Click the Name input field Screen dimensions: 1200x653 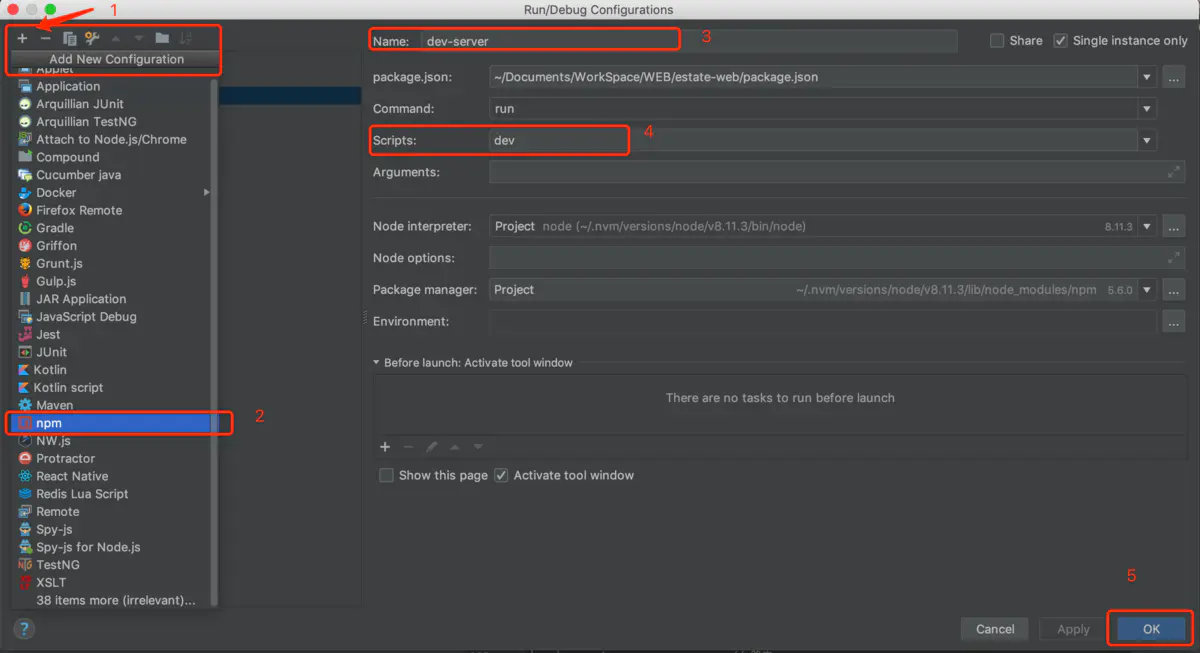coord(688,41)
